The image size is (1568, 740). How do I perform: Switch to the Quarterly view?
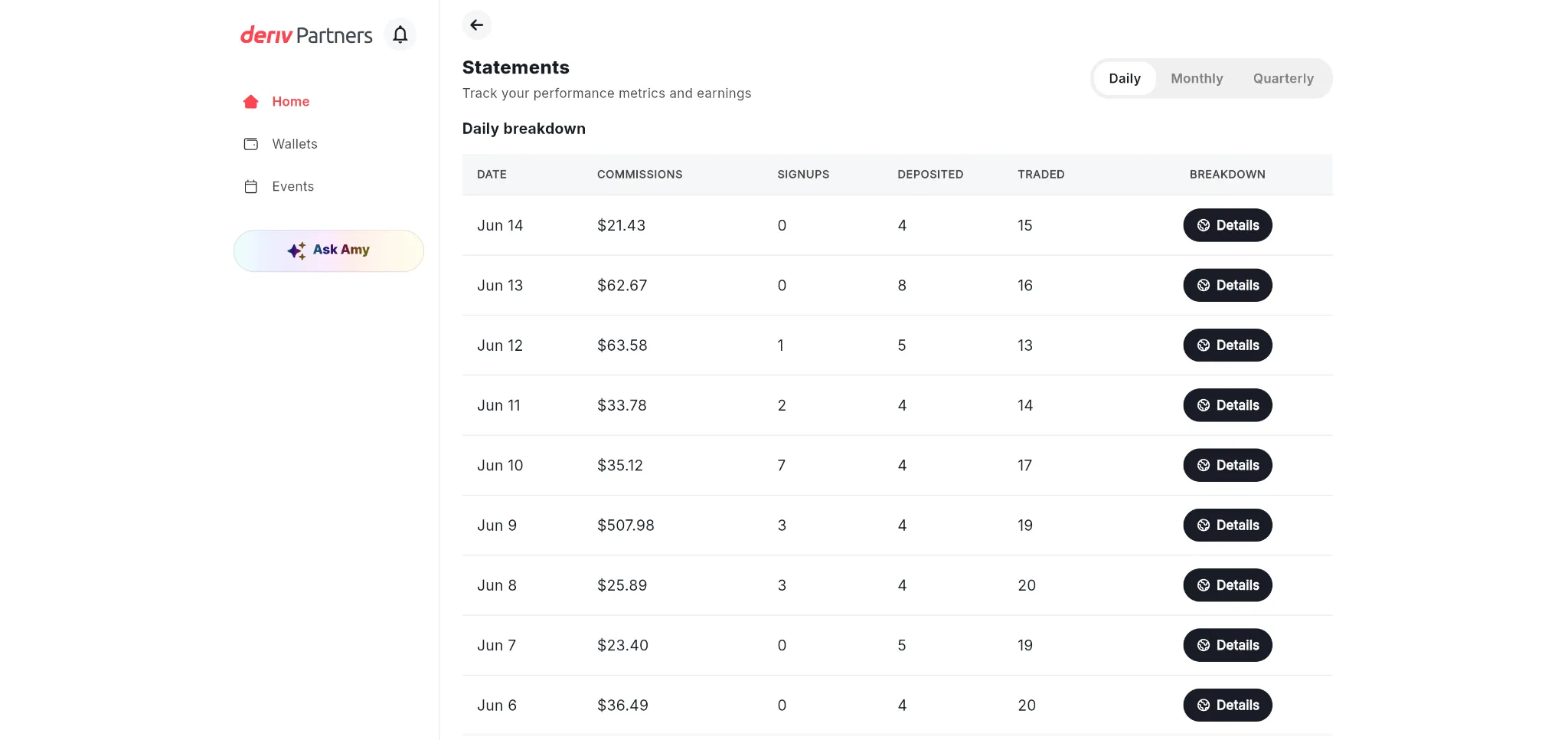click(x=1283, y=78)
